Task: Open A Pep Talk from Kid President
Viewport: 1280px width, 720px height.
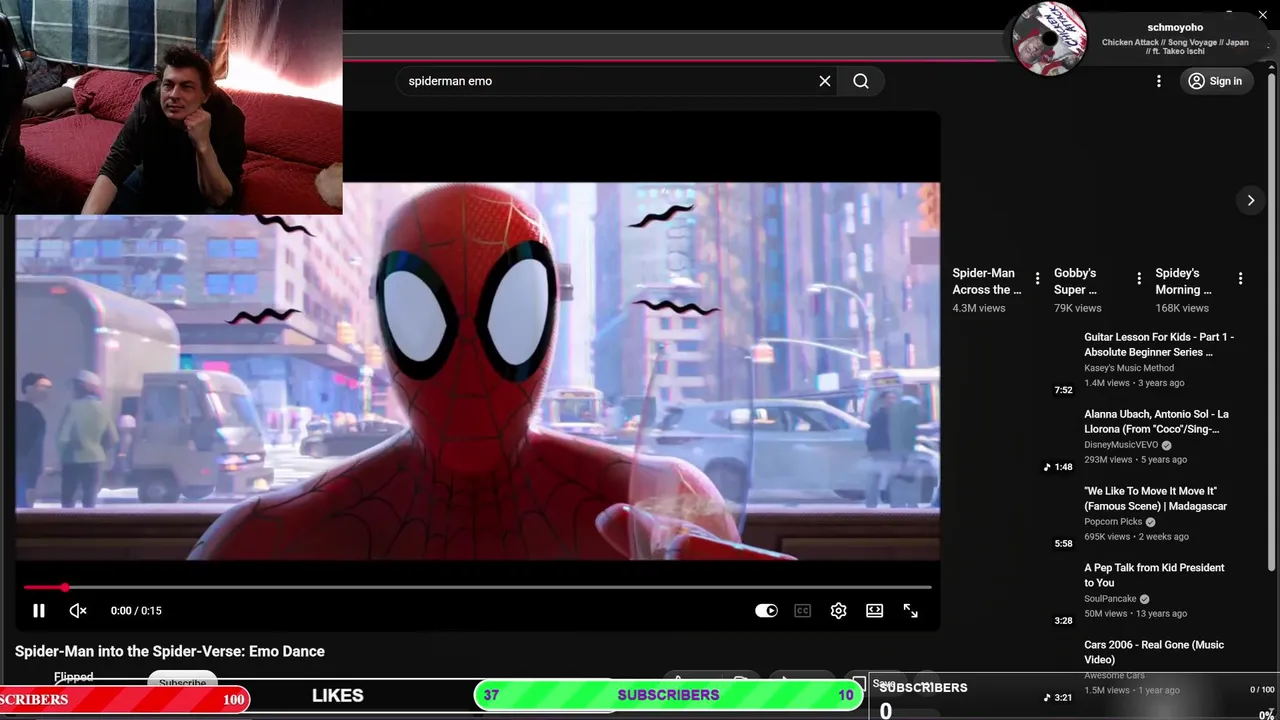Action: pos(1154,575)
